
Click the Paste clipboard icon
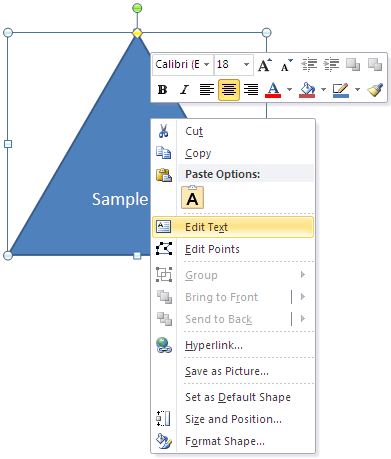pos(164,175)
